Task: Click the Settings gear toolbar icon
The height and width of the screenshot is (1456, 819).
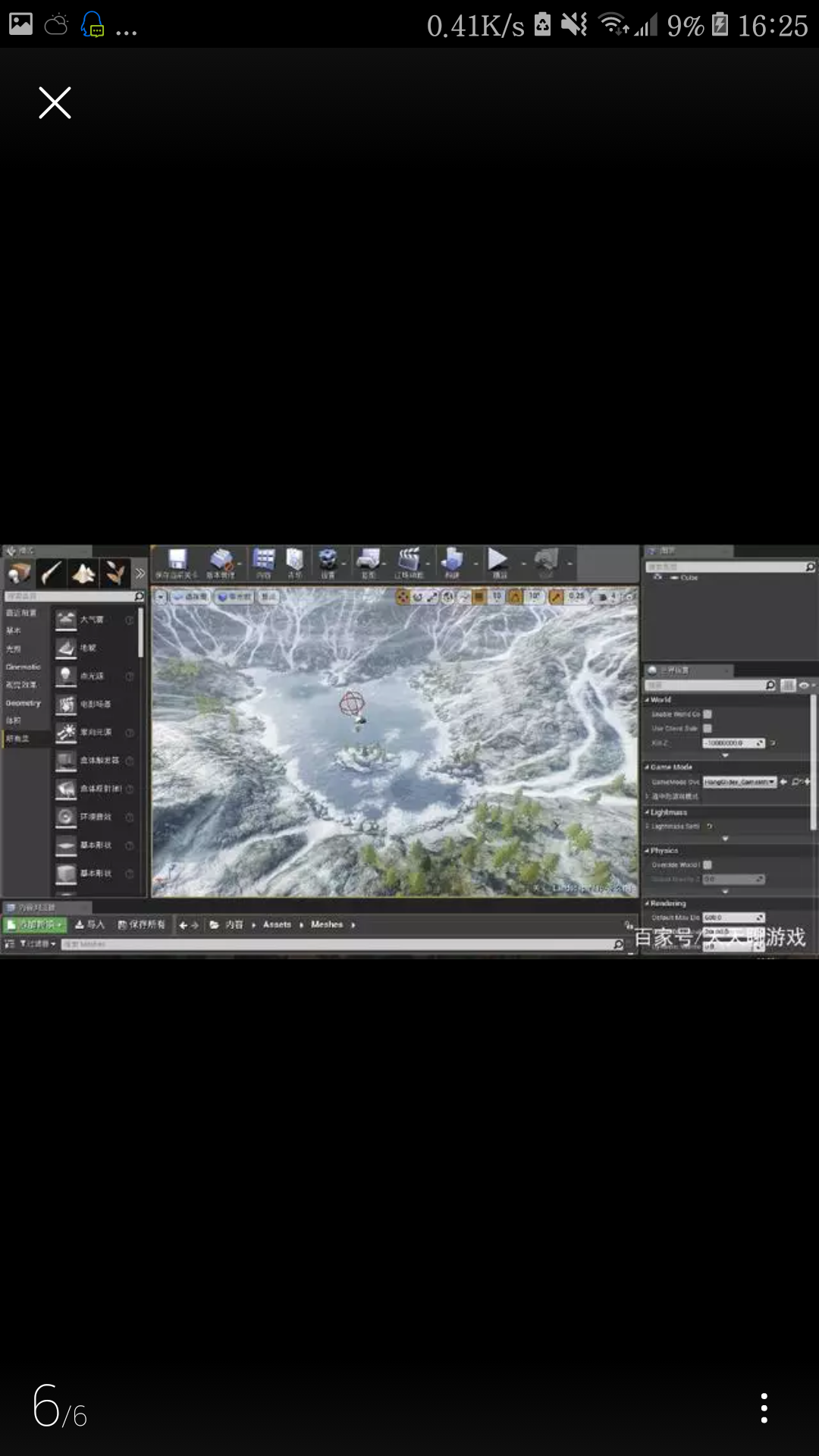Action: pos(328,562)
